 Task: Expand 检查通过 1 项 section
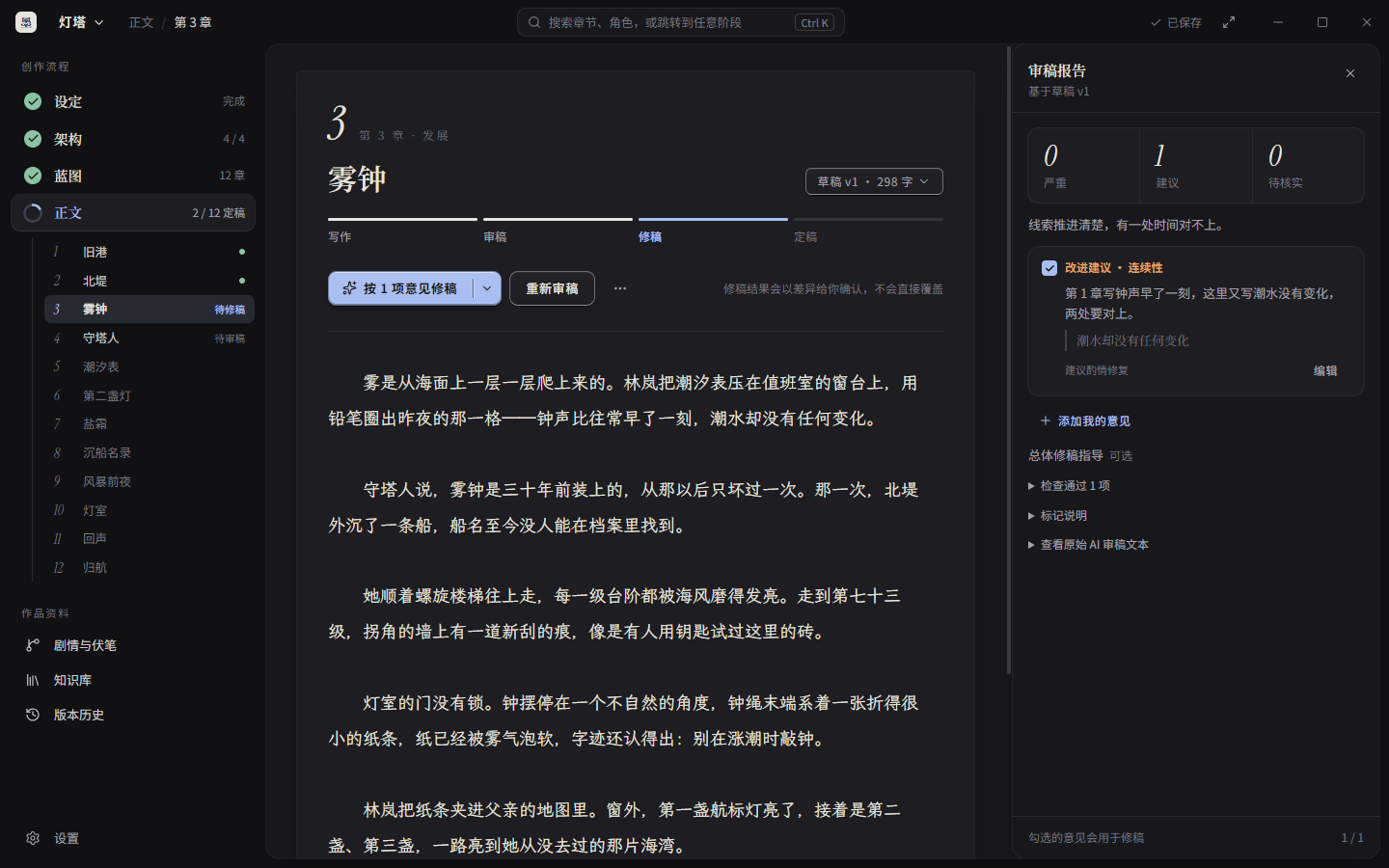pos(1070,486)
